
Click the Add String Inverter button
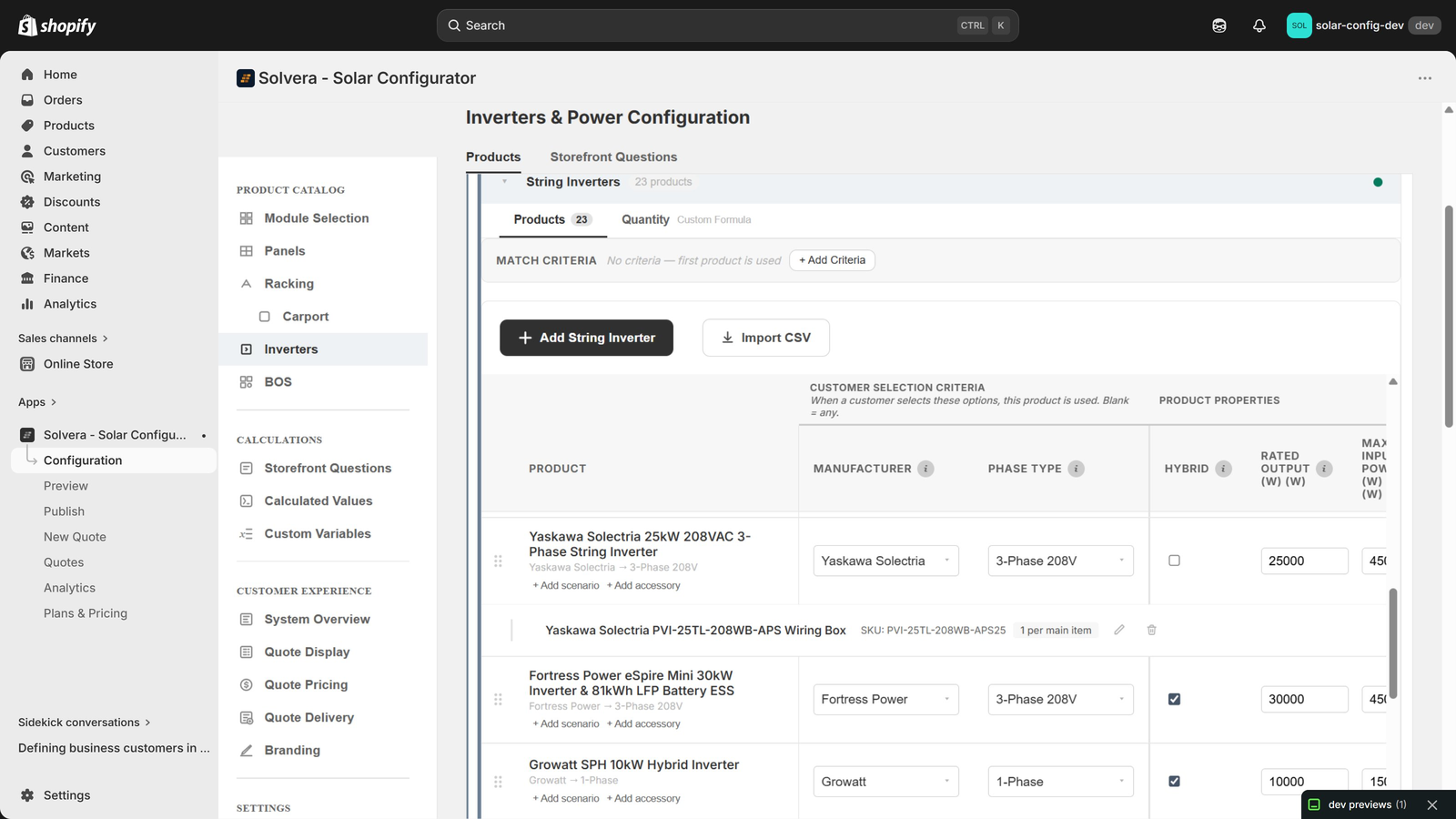(x=586, y=338)
